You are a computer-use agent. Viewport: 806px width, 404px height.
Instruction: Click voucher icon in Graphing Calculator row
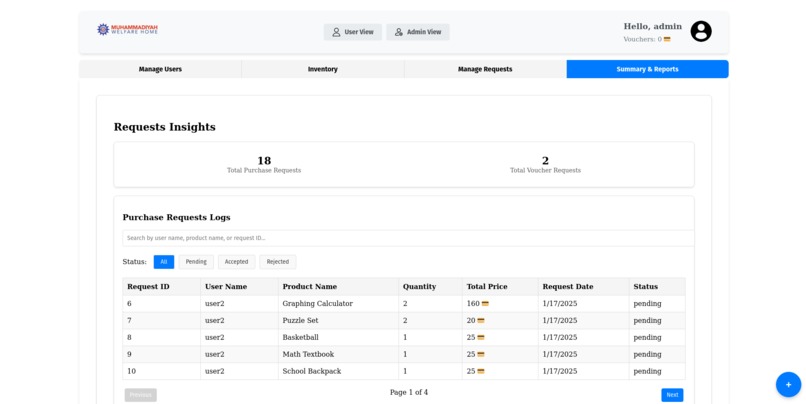(x=485, y=304)
